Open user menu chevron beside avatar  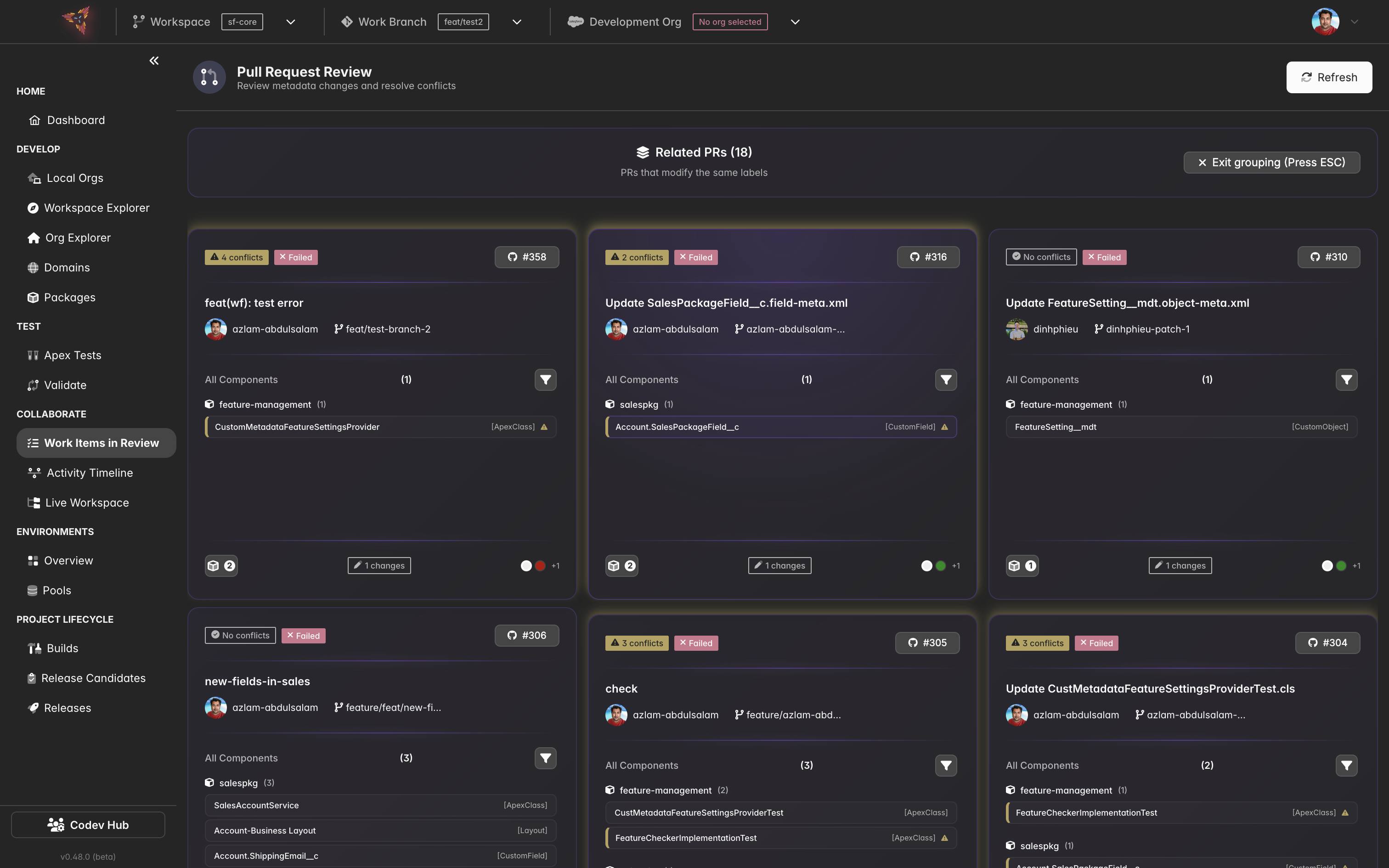[x=1355, y=22]
